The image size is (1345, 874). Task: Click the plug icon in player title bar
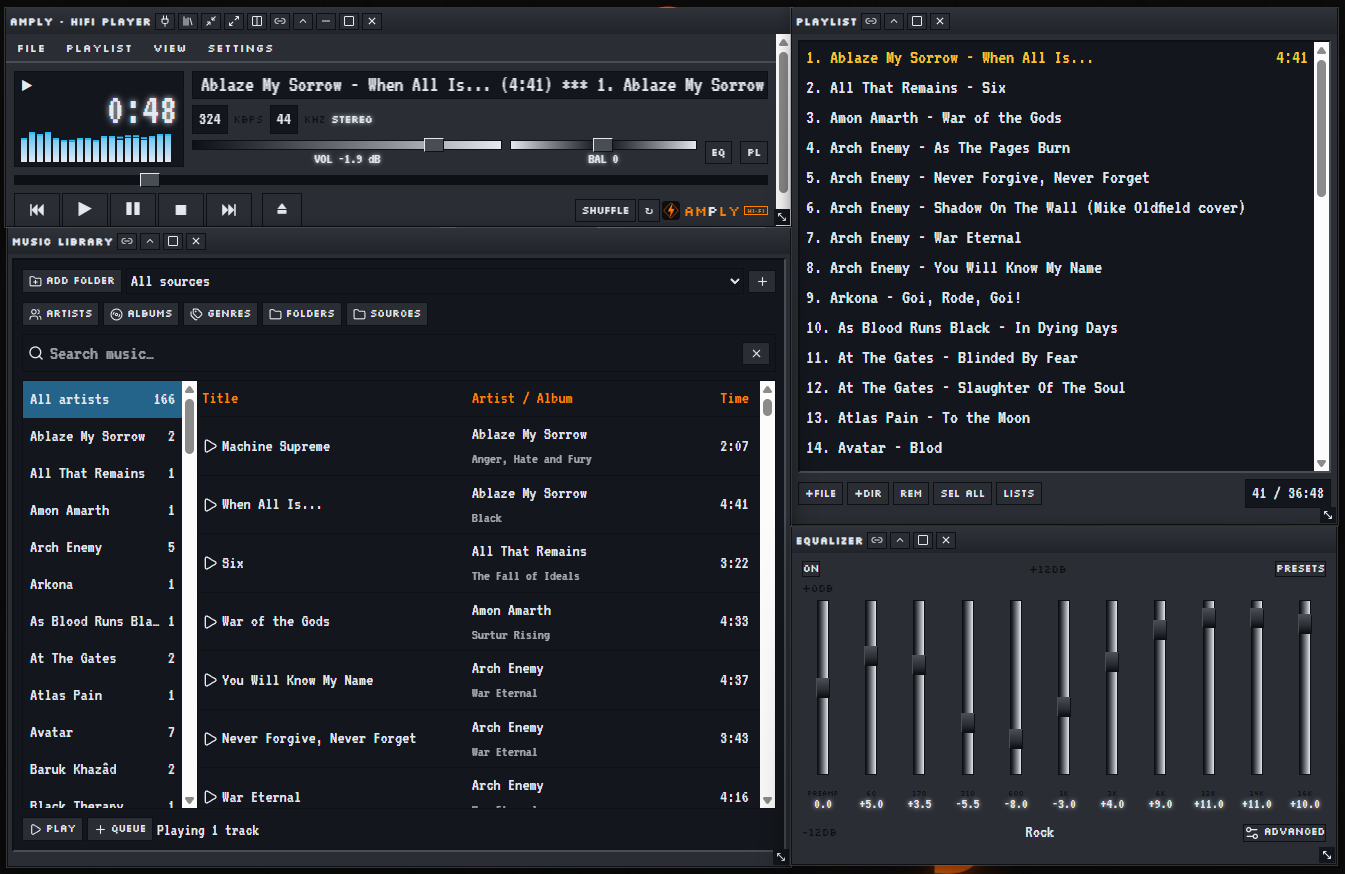[x=165, y=21]
